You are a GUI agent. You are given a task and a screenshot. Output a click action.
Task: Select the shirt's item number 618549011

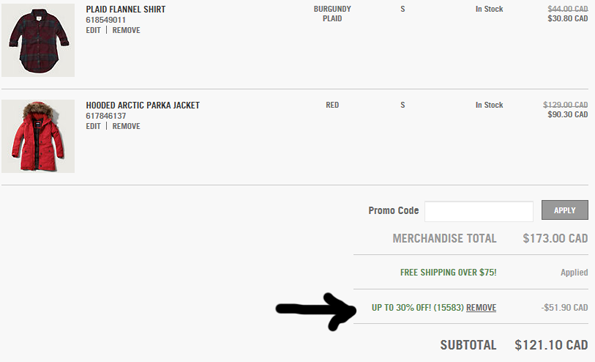pos(105,20)
